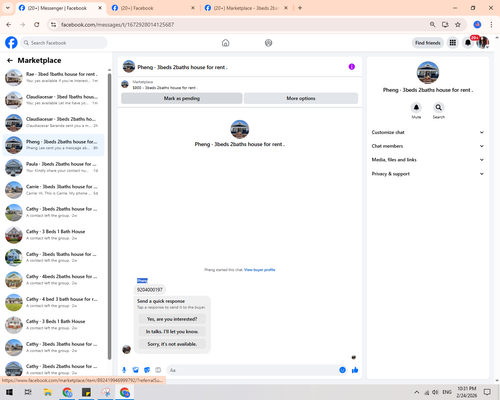500x400 pixels.
Task: Click in the Search Facebook field
Action: 64,43
